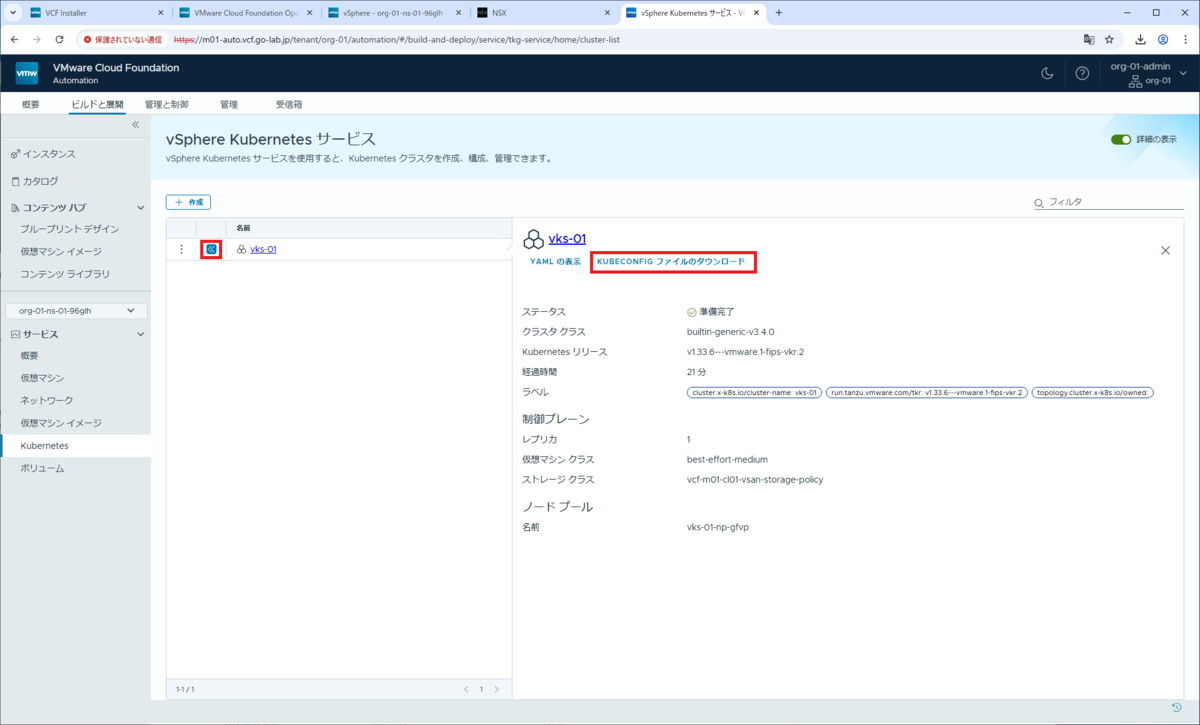
Task: Open the 概要 top tab
Action: (31, 104)
